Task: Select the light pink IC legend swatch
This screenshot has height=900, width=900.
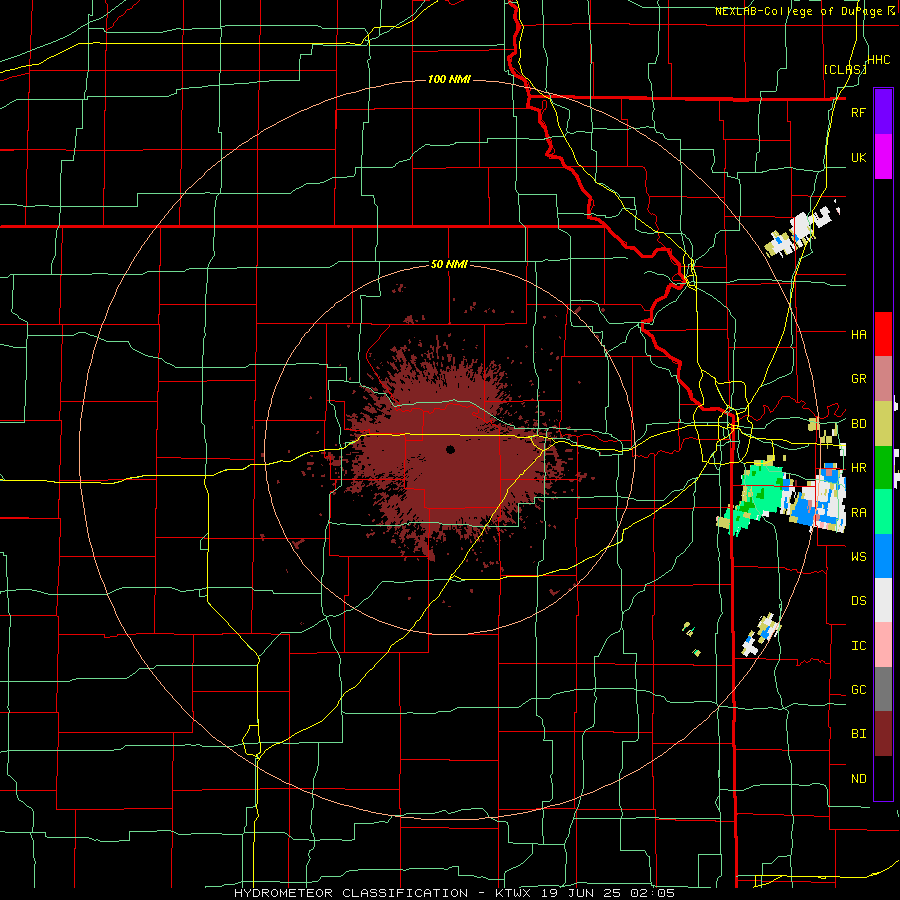Action: [883, 645]
